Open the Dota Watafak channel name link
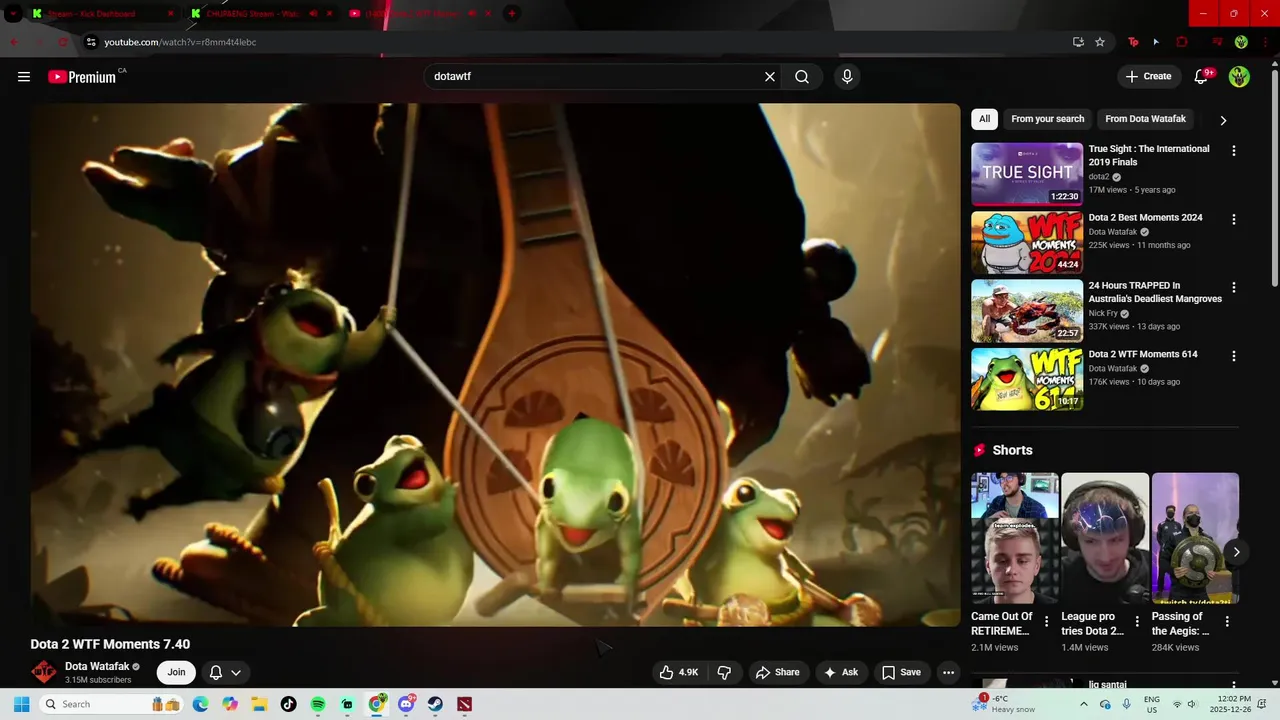The height and width of the screenshot is (720, 1280). coord(97,666)
